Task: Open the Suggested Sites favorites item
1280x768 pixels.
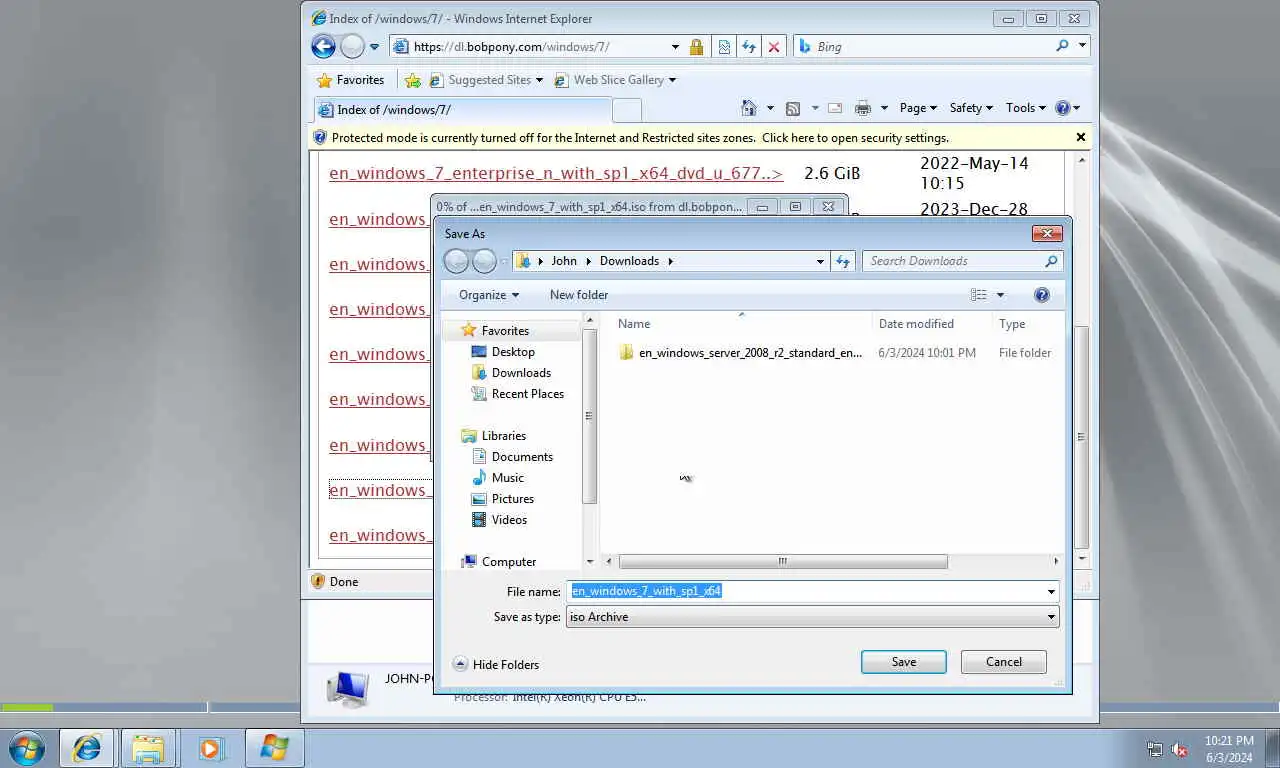Action: point(487,80)
